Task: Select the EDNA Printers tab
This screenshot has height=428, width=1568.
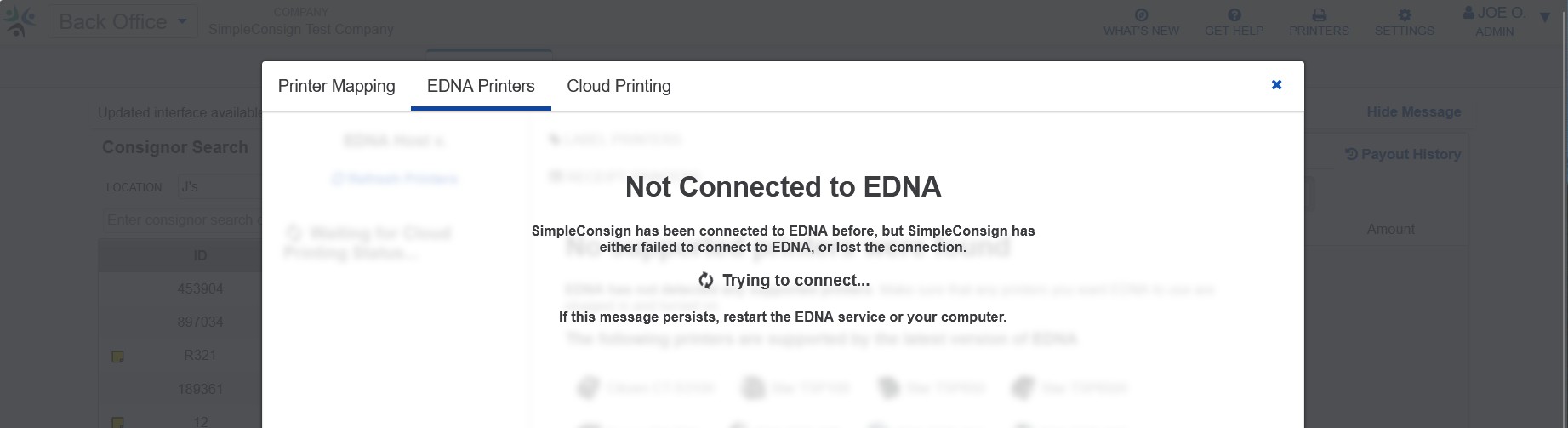Action: [x=481, y=86]
